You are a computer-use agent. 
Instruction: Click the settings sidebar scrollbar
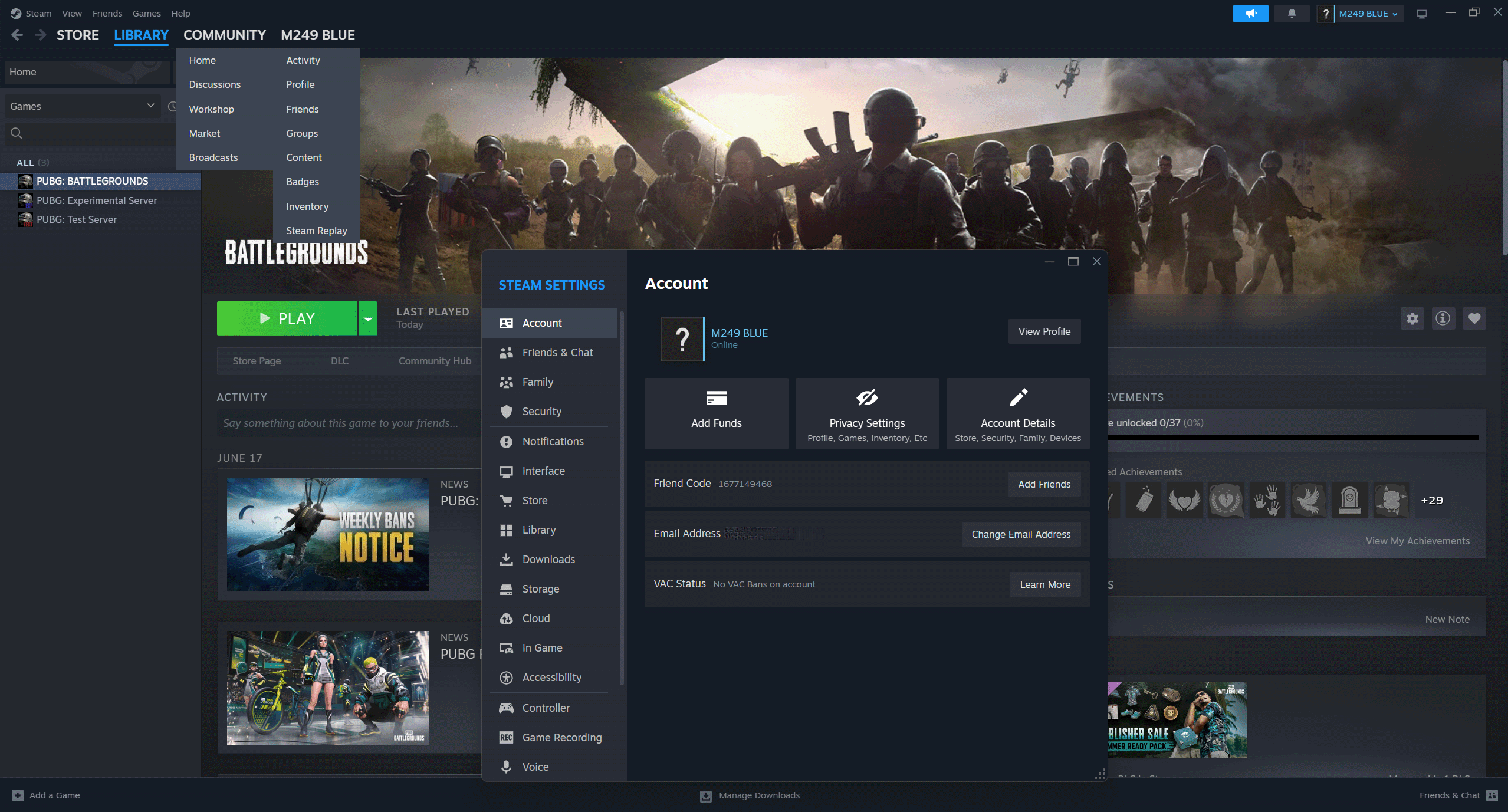622,498
